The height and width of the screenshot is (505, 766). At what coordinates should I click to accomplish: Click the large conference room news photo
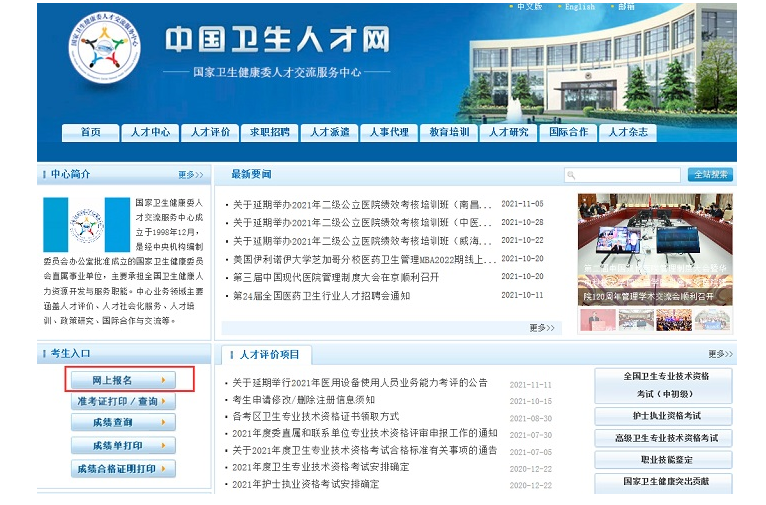coord(655,249)
